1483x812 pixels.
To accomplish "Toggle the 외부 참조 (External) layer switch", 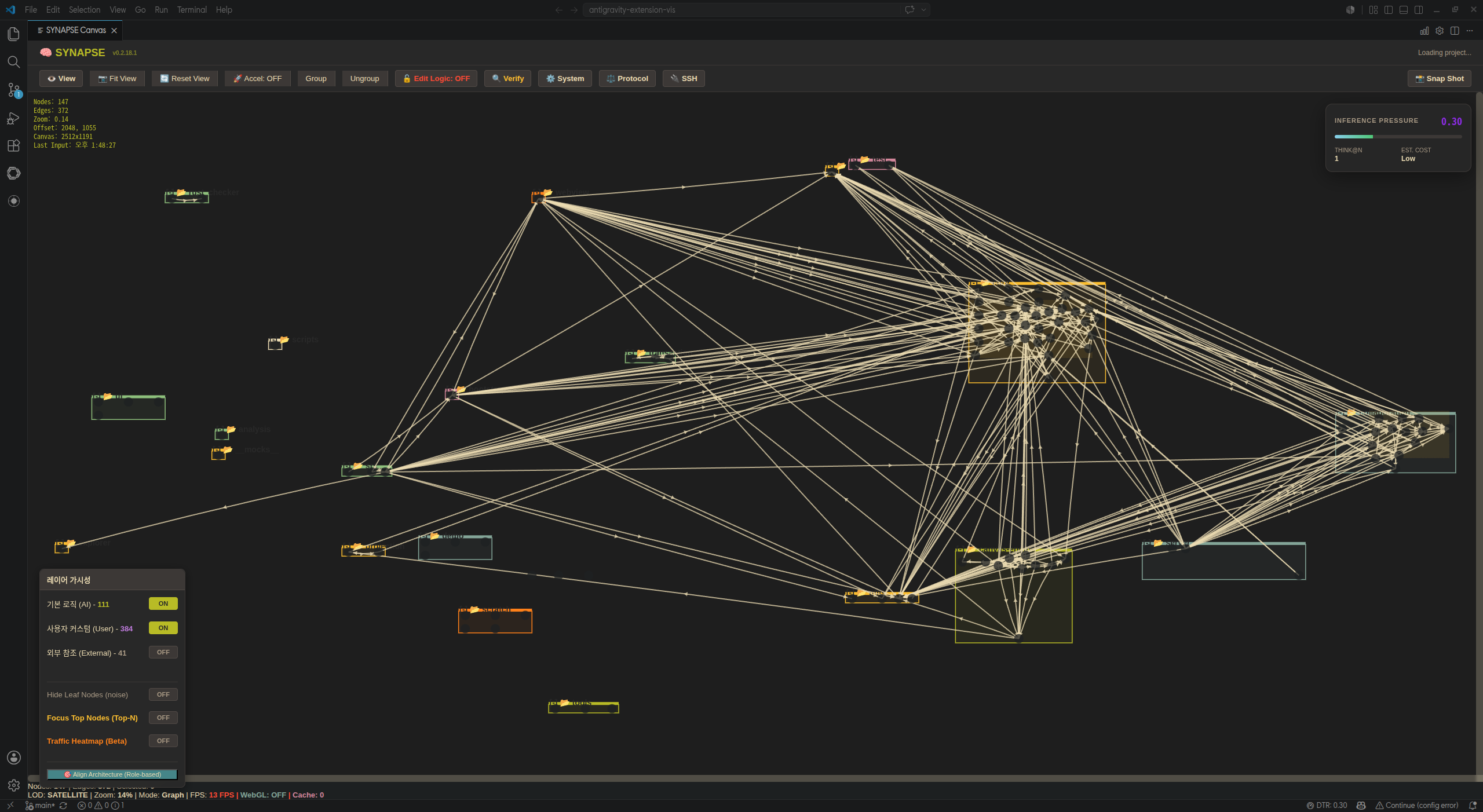I will (163, 652).
